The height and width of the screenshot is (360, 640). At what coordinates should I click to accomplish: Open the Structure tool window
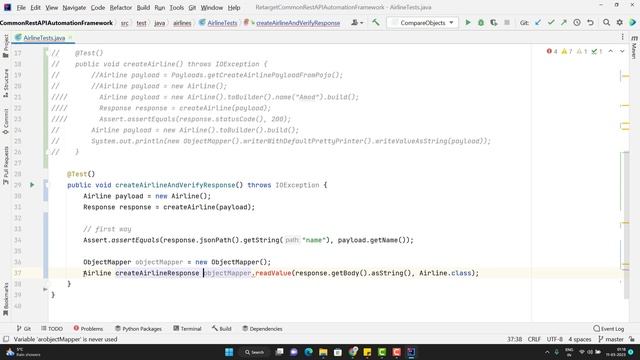pos(6,82)
